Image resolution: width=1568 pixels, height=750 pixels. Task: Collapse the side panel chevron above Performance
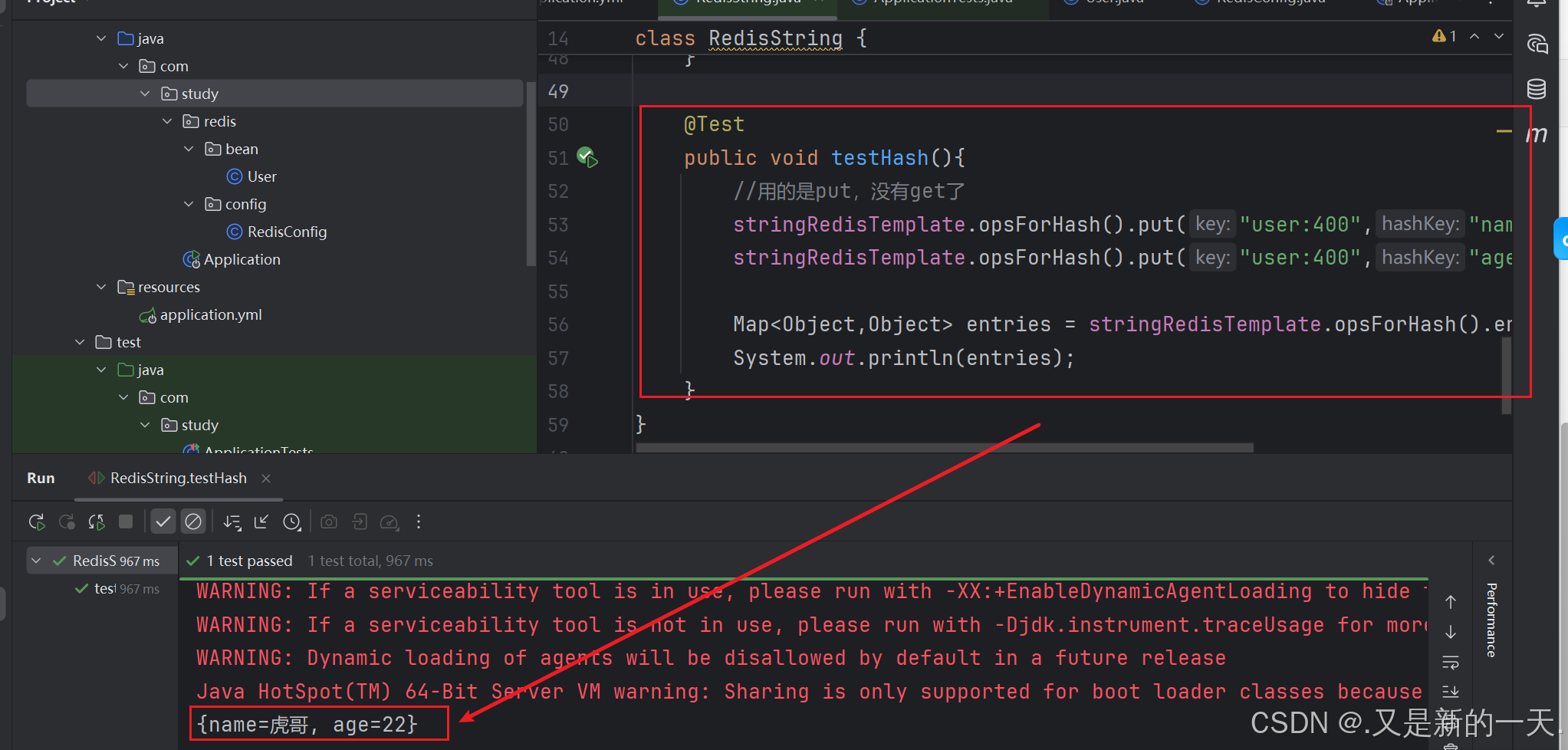pos(1491,561)
